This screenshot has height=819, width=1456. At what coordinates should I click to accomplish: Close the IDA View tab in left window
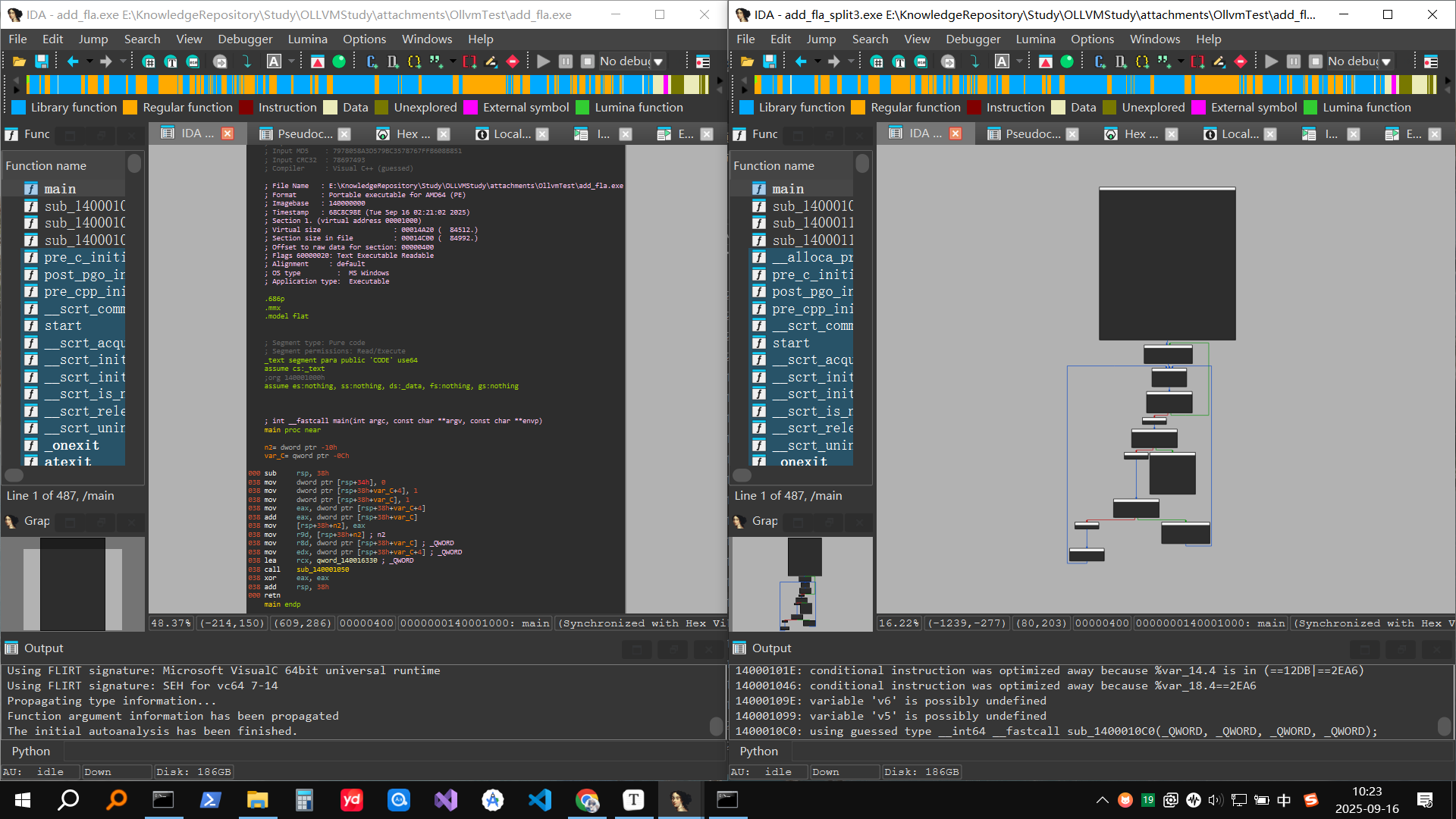[227, 133]
